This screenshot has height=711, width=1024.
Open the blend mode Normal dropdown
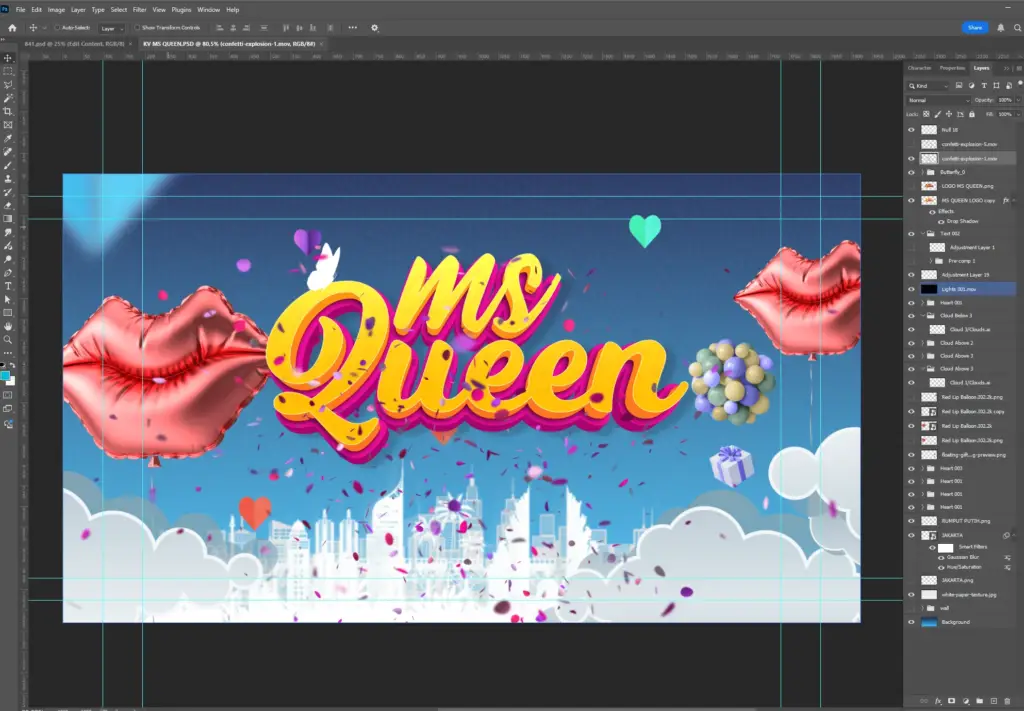937,100
